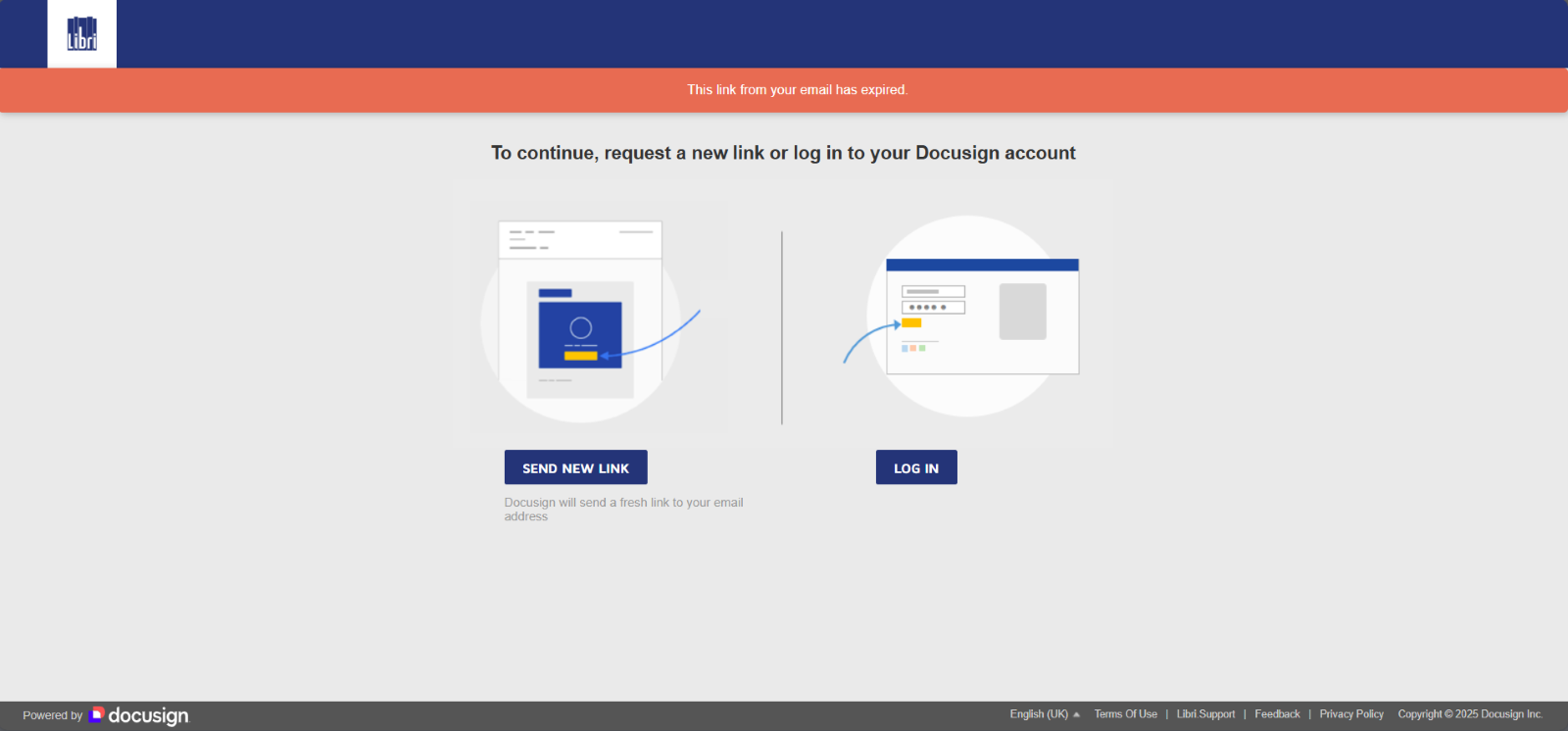Open the Feedback link
The width and height of the screenshot is (1568, 731).
pyautogui.click(x=1277, y=714)
